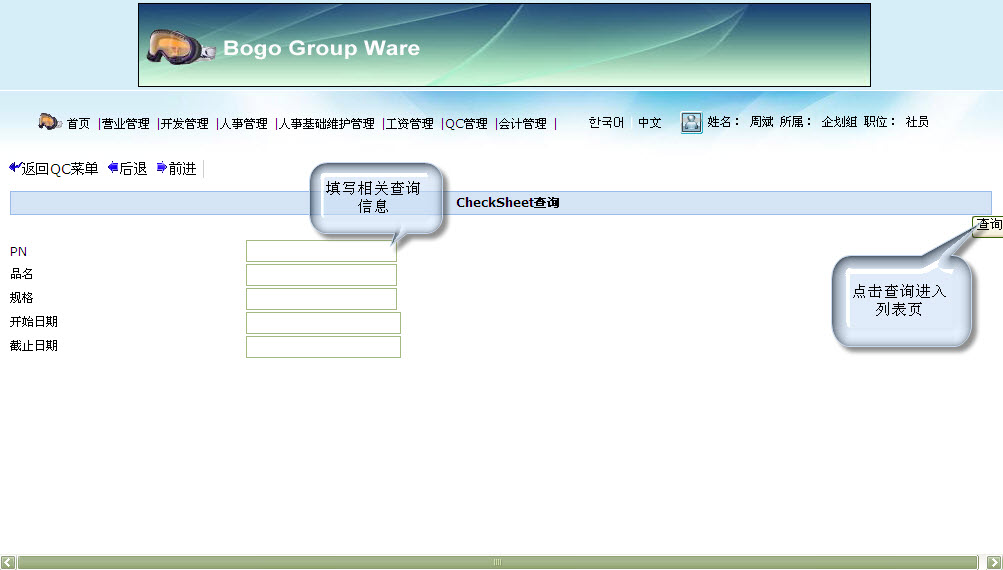The image size is (1003, 570).
Task: Open the 开发管理 menu
Action: pyautogui.click(x=185, y=123)
